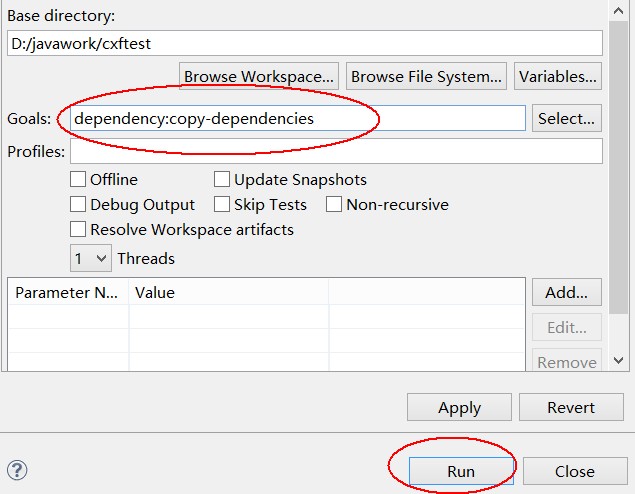Image resolution: width=635 pixels, height=494 pixels.
Task: Open the Threads count dropdown
Action: [x=90, y=258]
